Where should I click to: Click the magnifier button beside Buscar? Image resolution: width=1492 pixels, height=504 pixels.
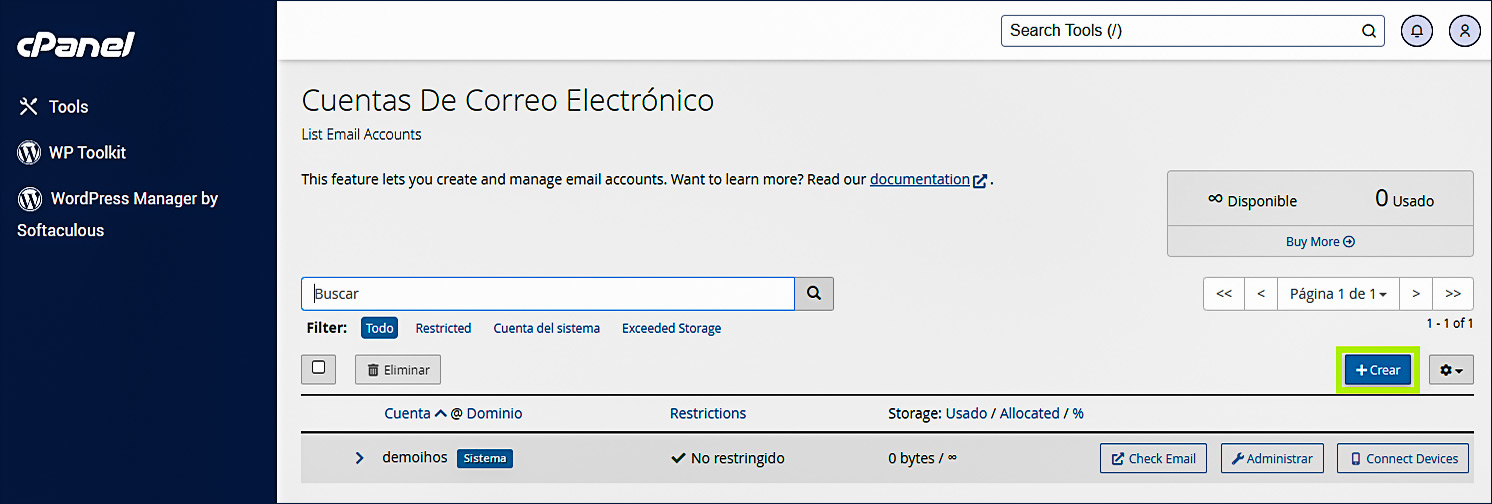point(814,294)
